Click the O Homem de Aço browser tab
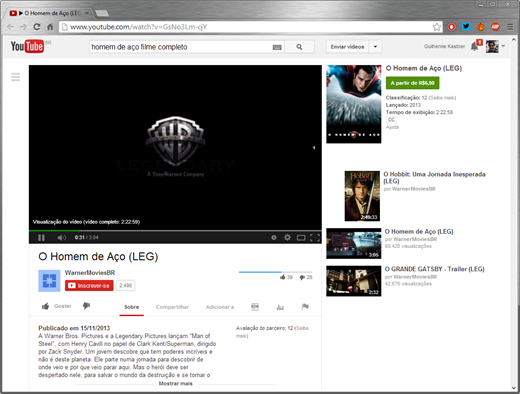The width and height of the screenshot is (520, 394). [49, 13]
